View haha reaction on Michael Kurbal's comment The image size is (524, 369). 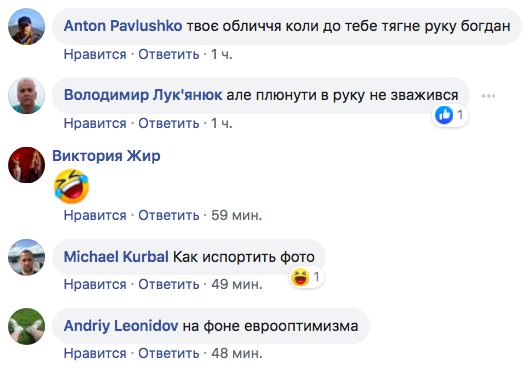coord(306,277)
